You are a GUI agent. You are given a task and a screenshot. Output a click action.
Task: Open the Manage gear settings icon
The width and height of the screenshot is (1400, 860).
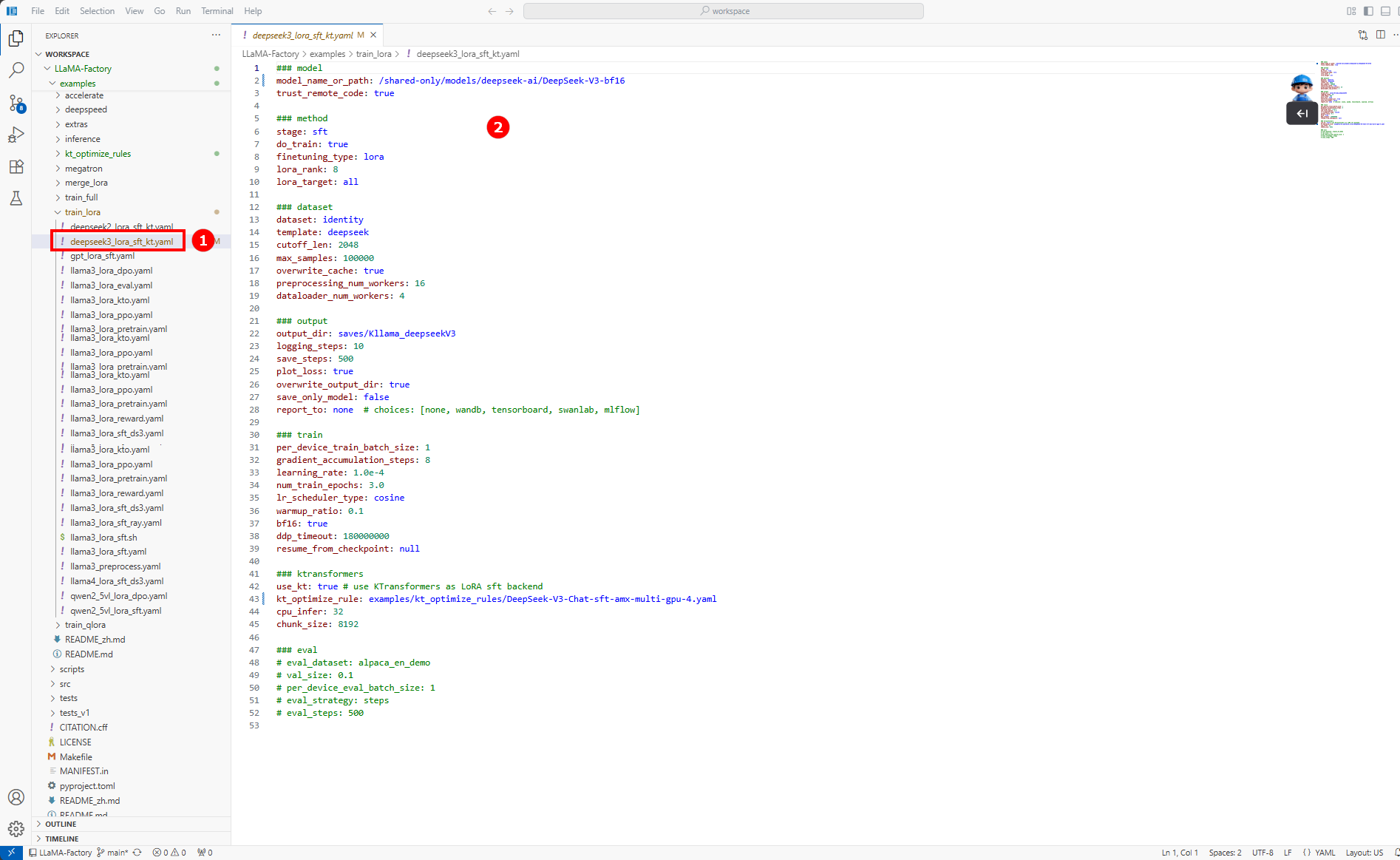click(x=16, y=829)
